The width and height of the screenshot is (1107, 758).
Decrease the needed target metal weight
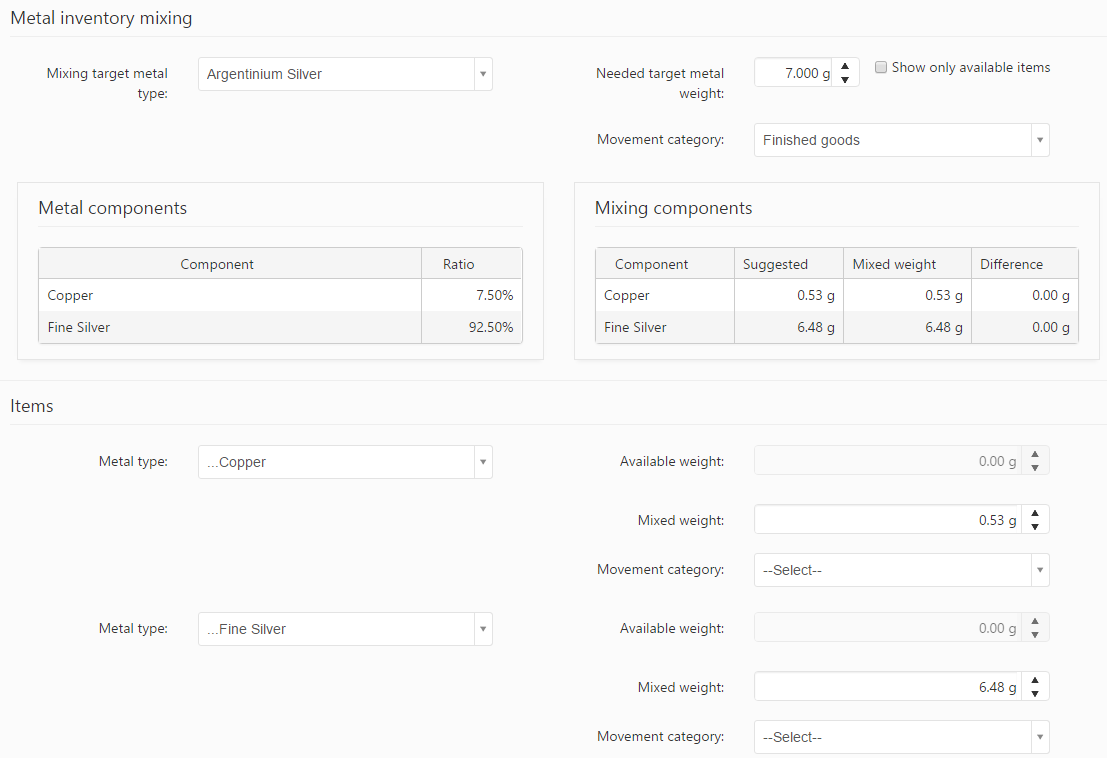(845, 80)
